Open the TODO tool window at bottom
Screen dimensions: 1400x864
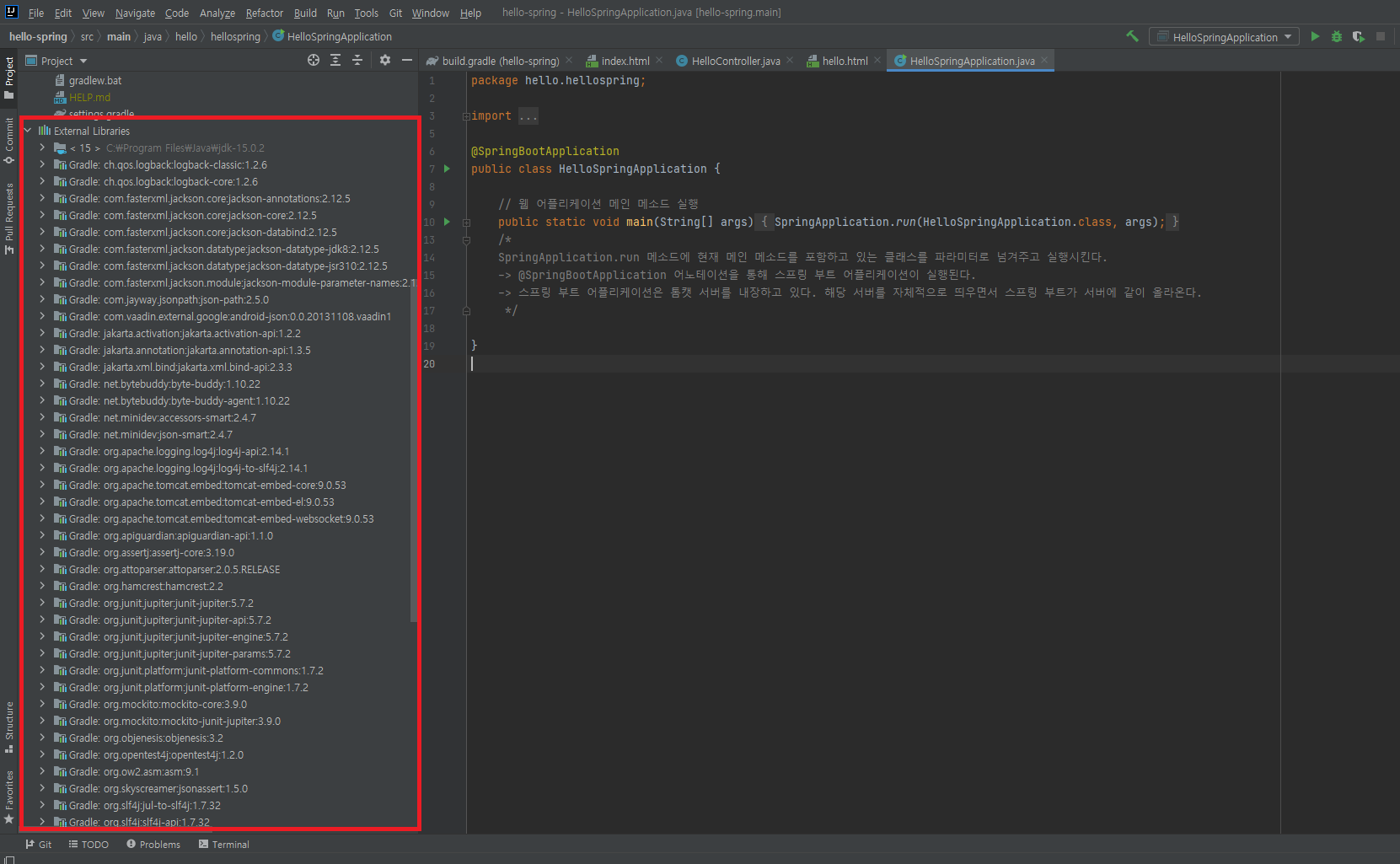click(x=89, y=844)
